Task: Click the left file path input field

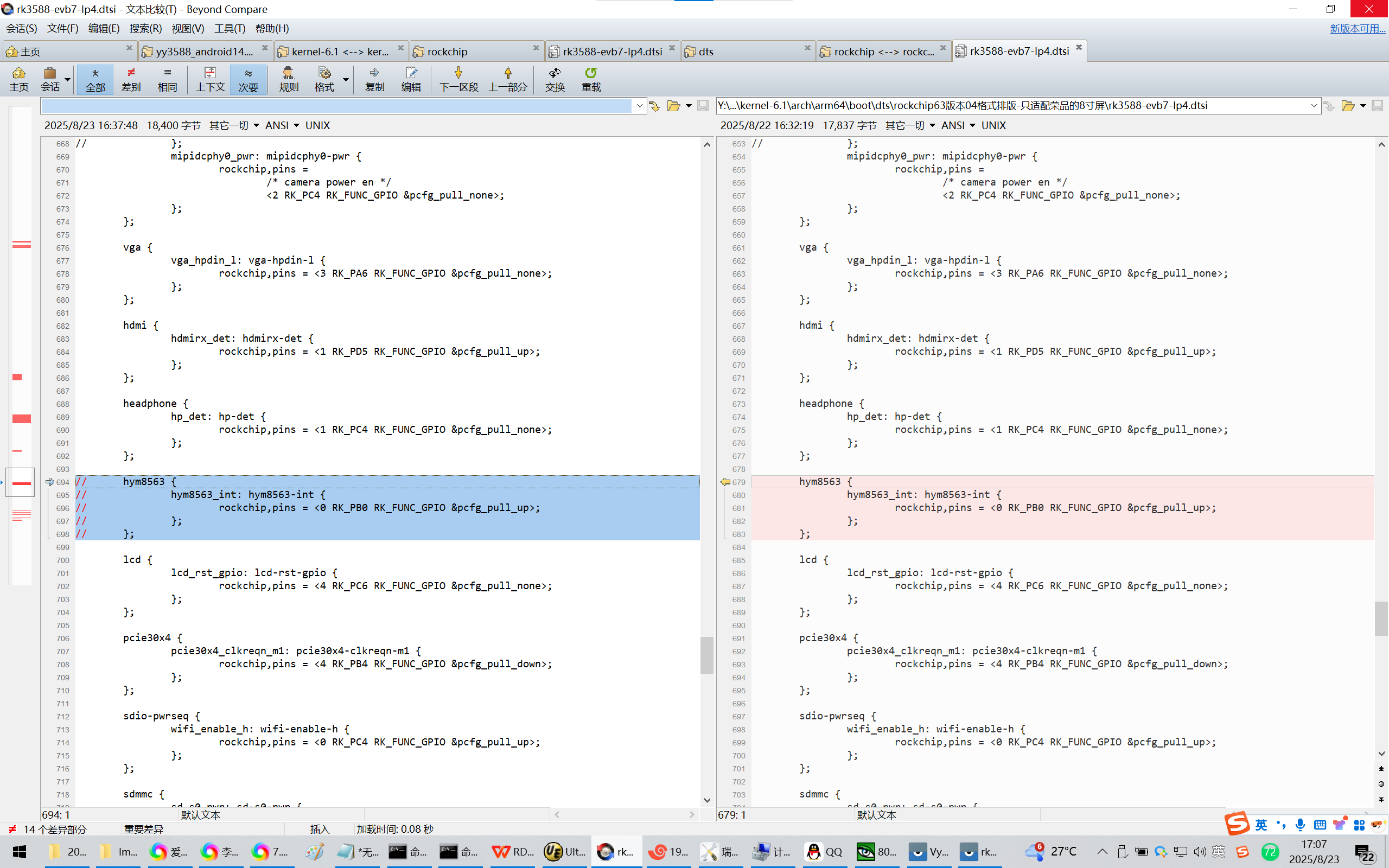Action: pyautogui.click(x=336, y=106)
